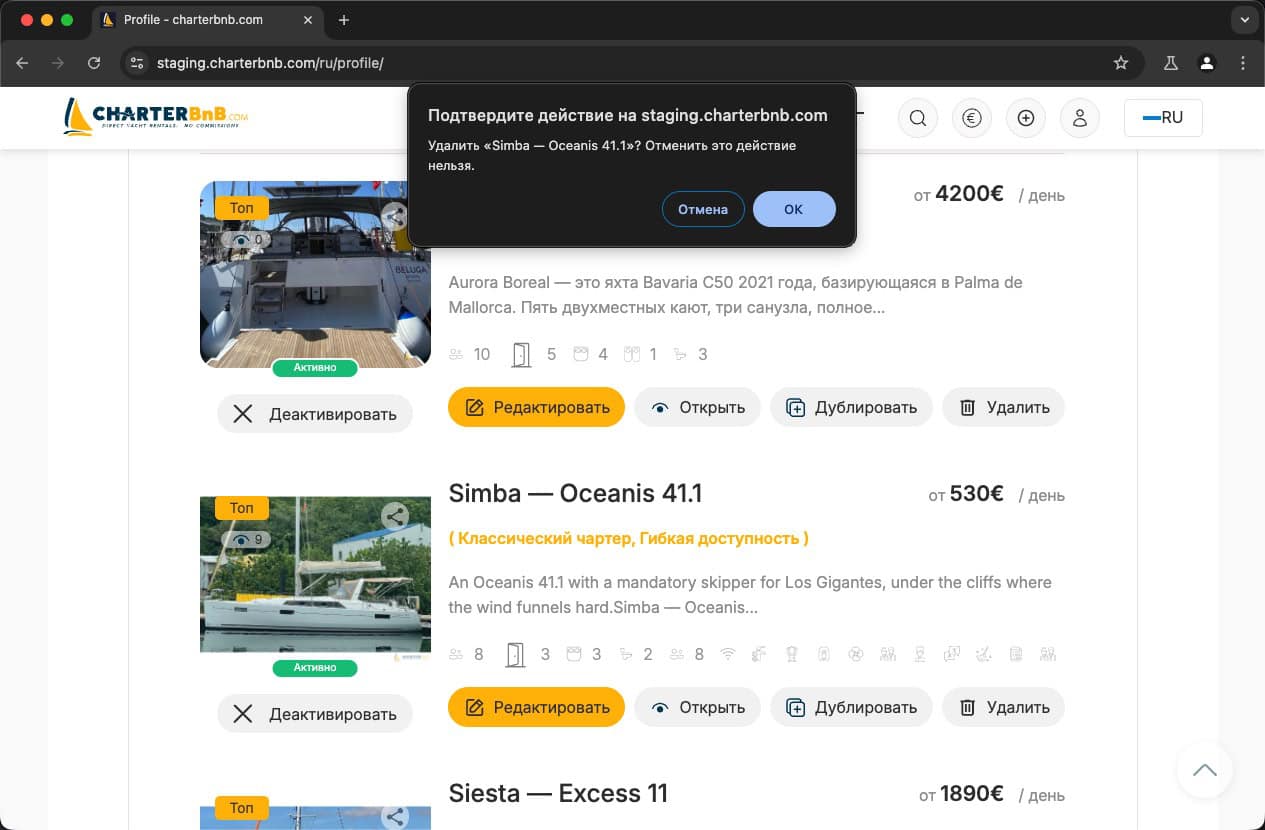
Task: Click the plus add-listing icon
Action: pyautogui.click(x=1025, y=118)
